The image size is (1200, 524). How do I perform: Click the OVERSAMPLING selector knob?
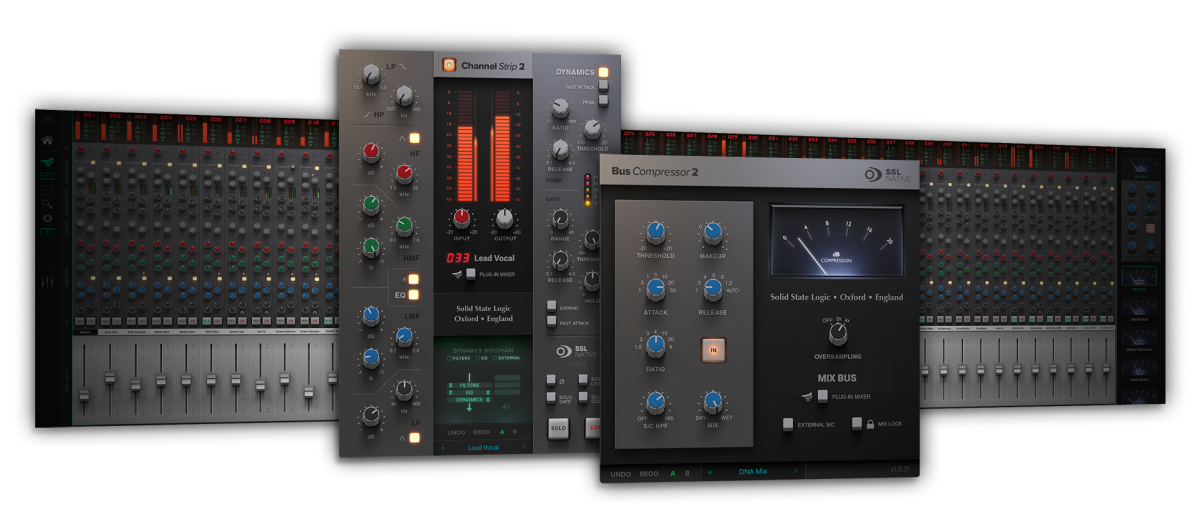[x=837, y=335]
